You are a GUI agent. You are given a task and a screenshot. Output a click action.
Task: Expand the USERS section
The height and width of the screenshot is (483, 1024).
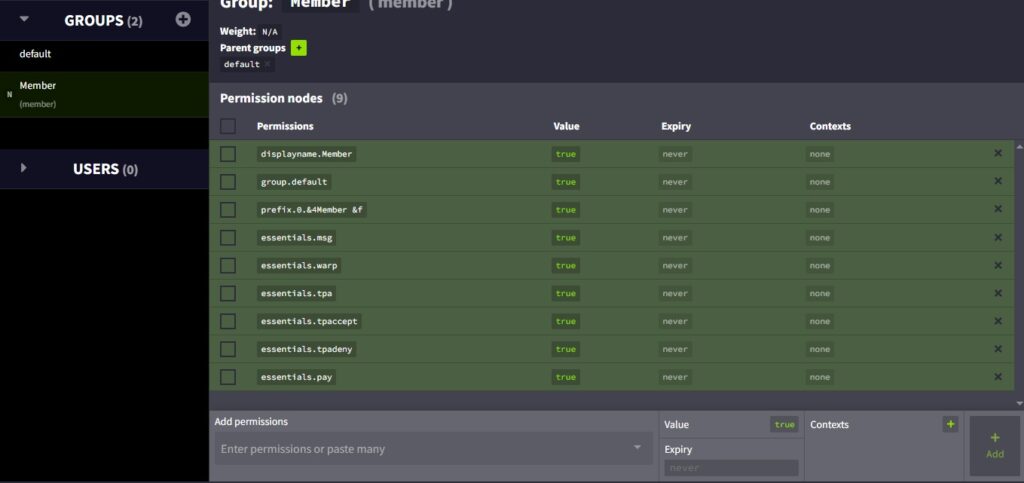coord(25,168)
